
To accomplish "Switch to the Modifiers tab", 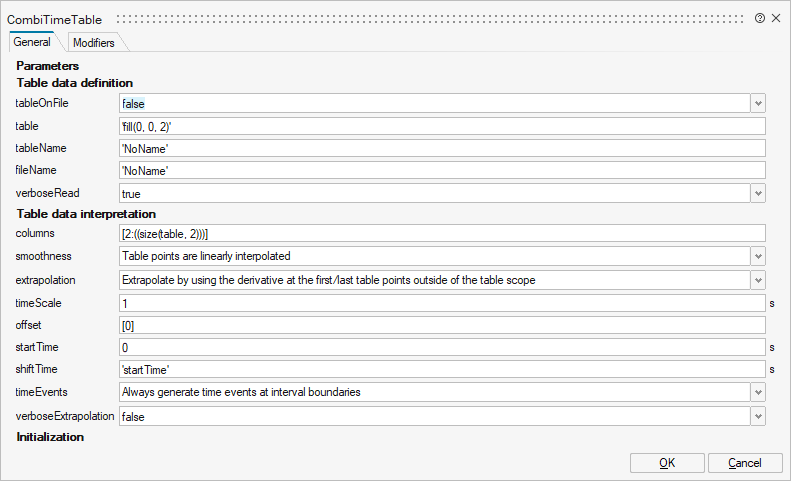I will (x=94, y=42).
